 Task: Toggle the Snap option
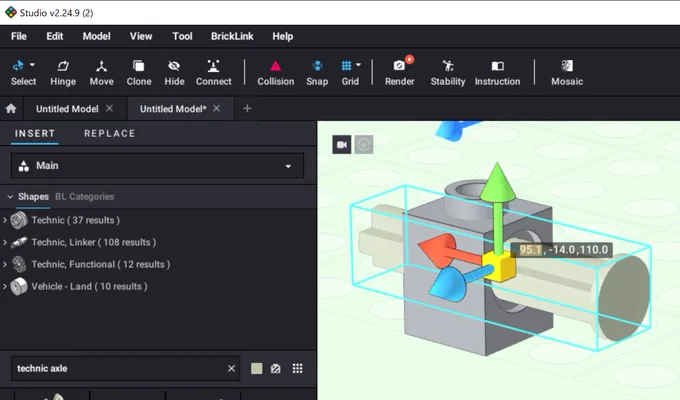(317, 73)
